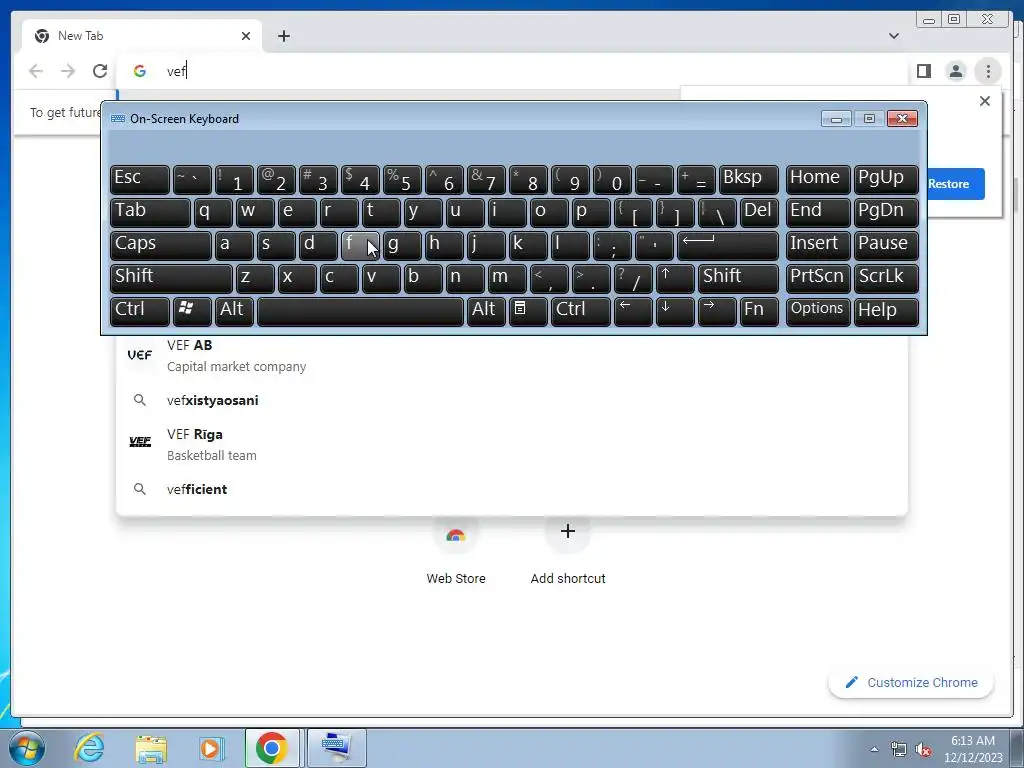Toggle Chrome's side panel icon

[x=923, y=71]
